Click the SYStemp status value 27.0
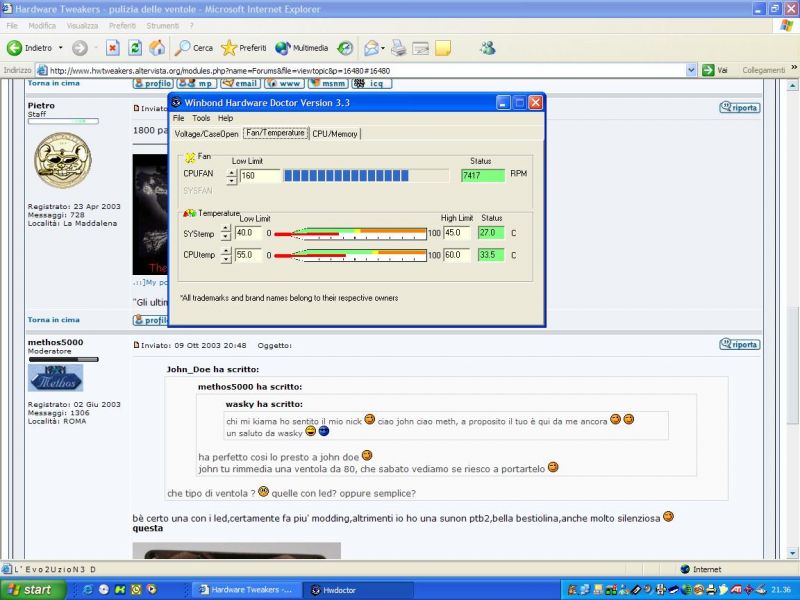This screenshot has height=600, width=800. click(x=491, y=233)
